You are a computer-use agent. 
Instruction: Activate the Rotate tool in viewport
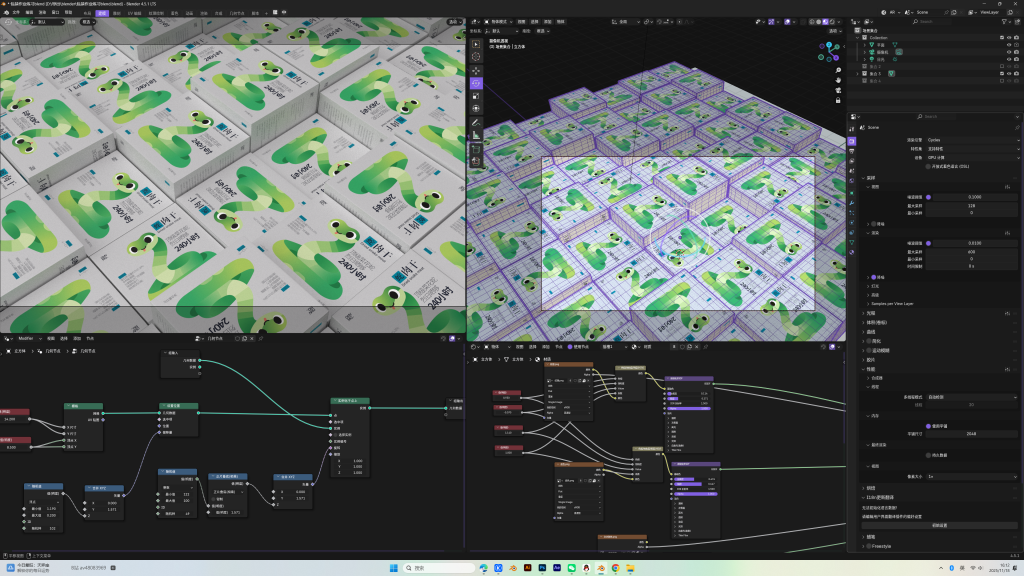coord(476,84)
